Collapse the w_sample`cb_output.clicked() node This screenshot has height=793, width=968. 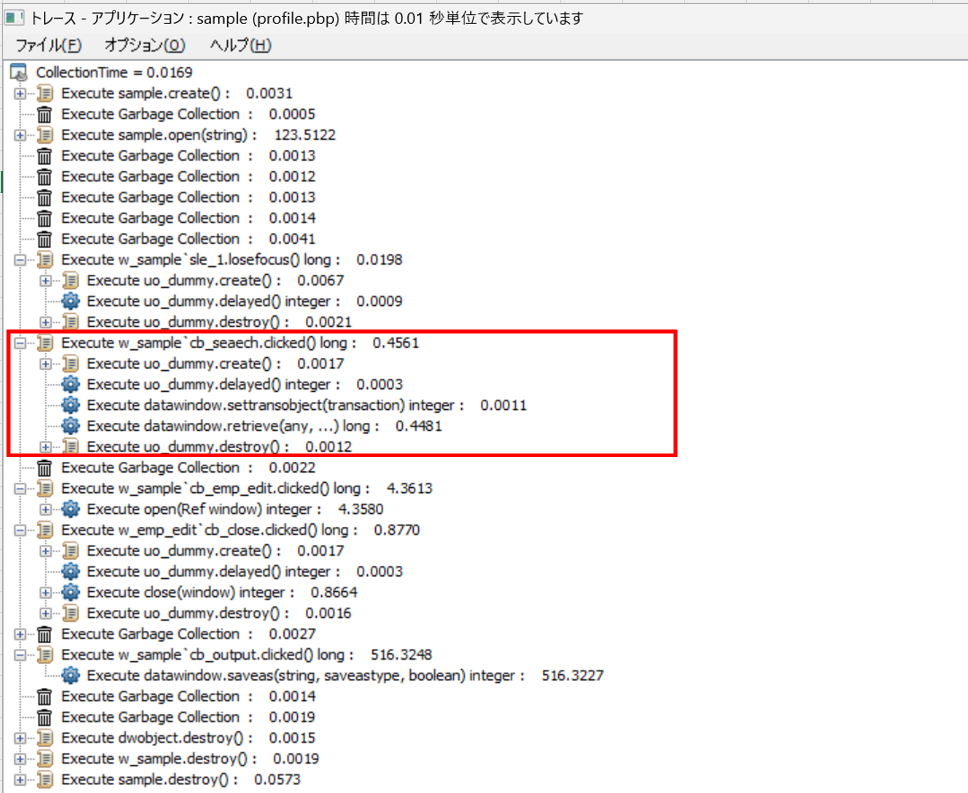click(x=20, y=655)
